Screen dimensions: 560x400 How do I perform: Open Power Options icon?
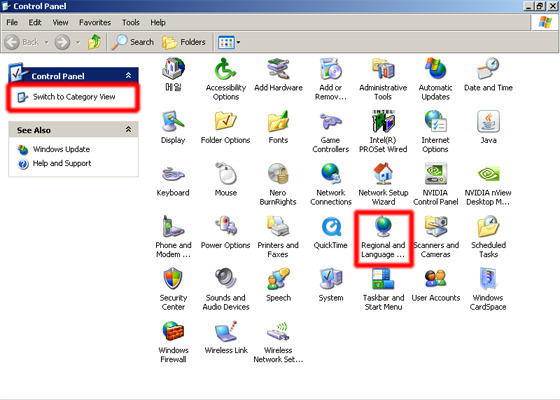tap(225, 232)
